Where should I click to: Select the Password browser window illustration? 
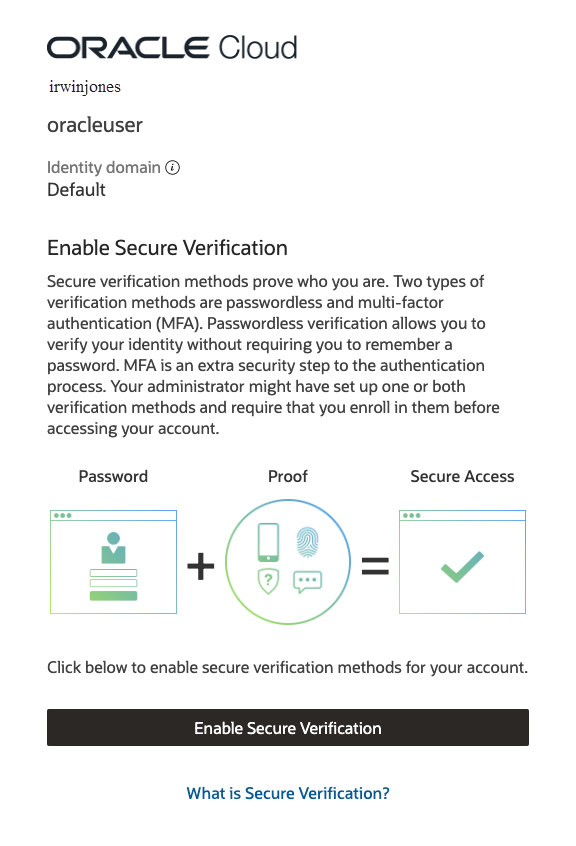pos(113,562)
